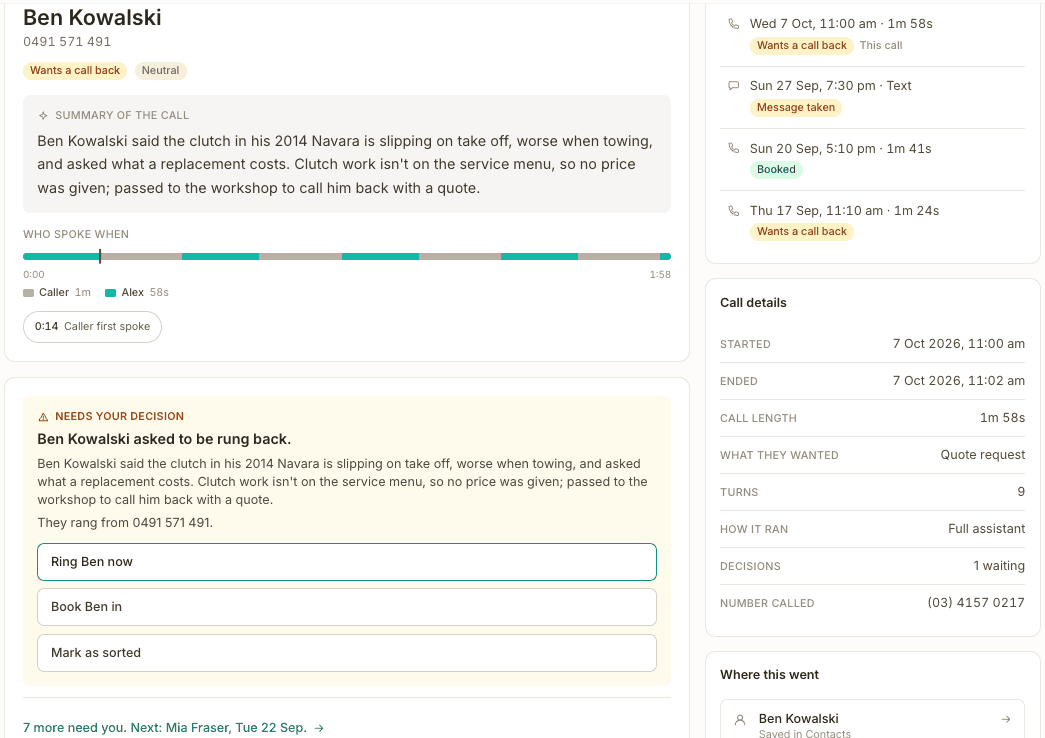Select the Ring Ben now option
The image size is (1045, 738).
coord(347,562)
